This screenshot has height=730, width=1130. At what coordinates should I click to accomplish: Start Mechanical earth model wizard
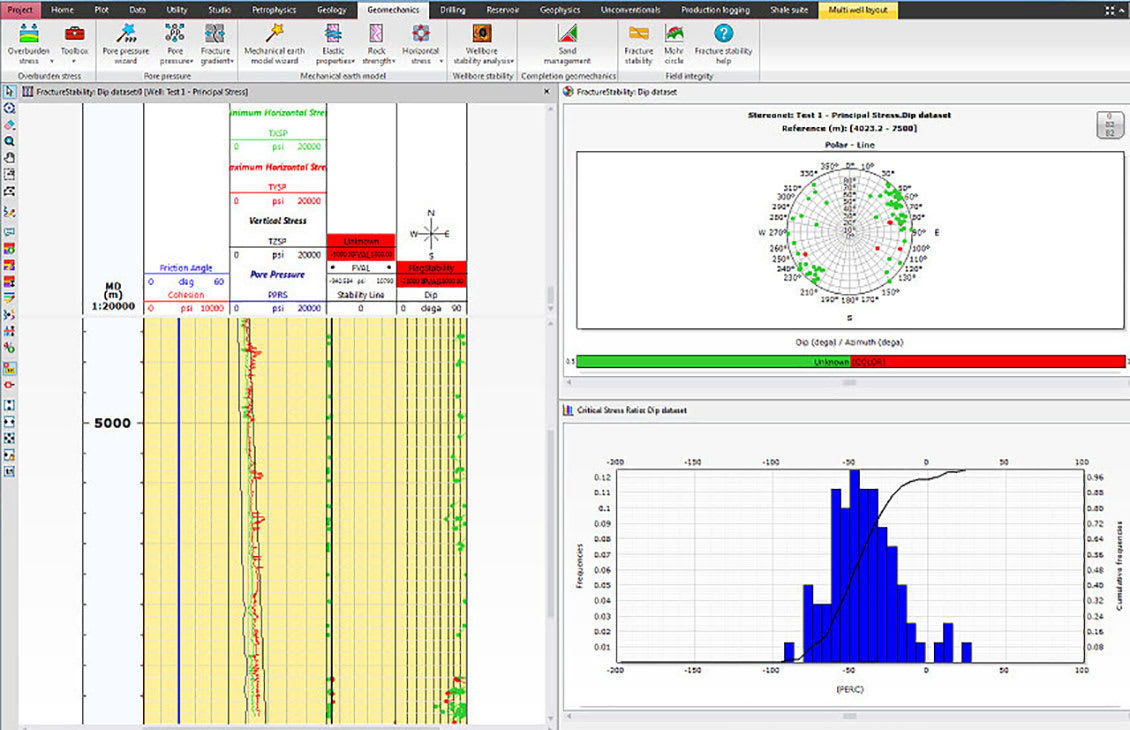point(275,44)
